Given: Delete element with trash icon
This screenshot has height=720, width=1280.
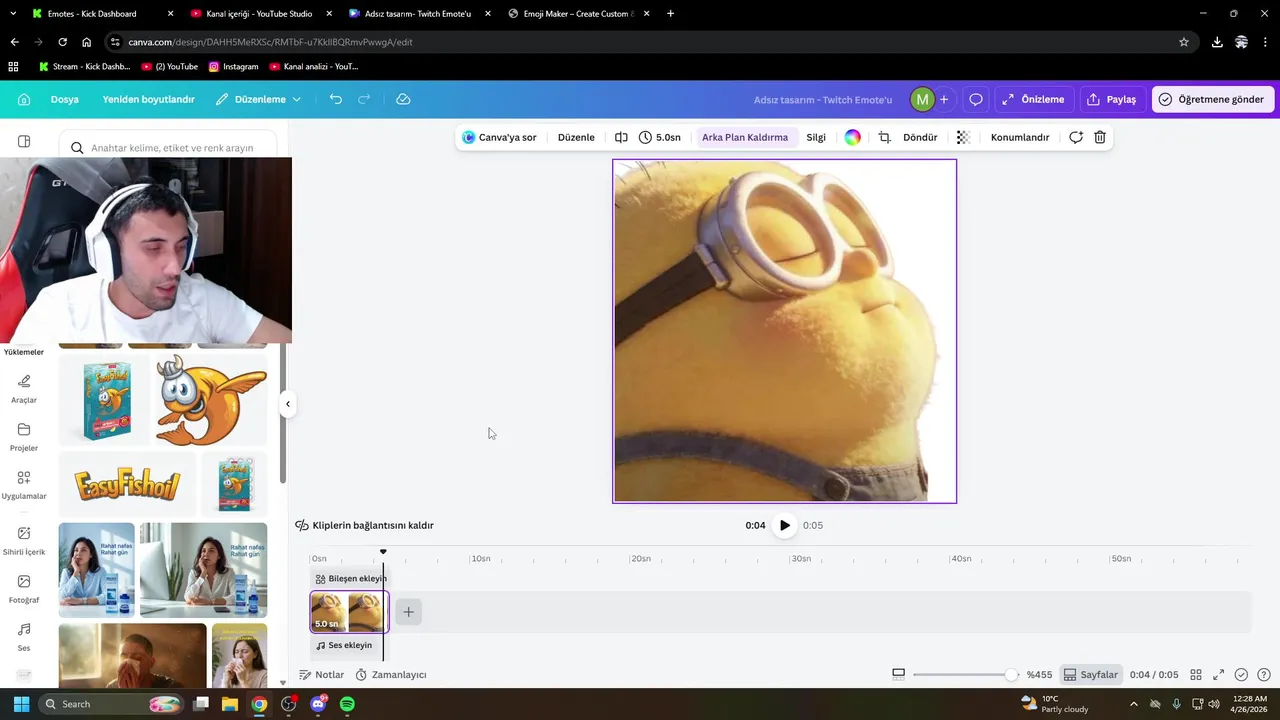Looking at the screenshot, I should click(1100, 137).
